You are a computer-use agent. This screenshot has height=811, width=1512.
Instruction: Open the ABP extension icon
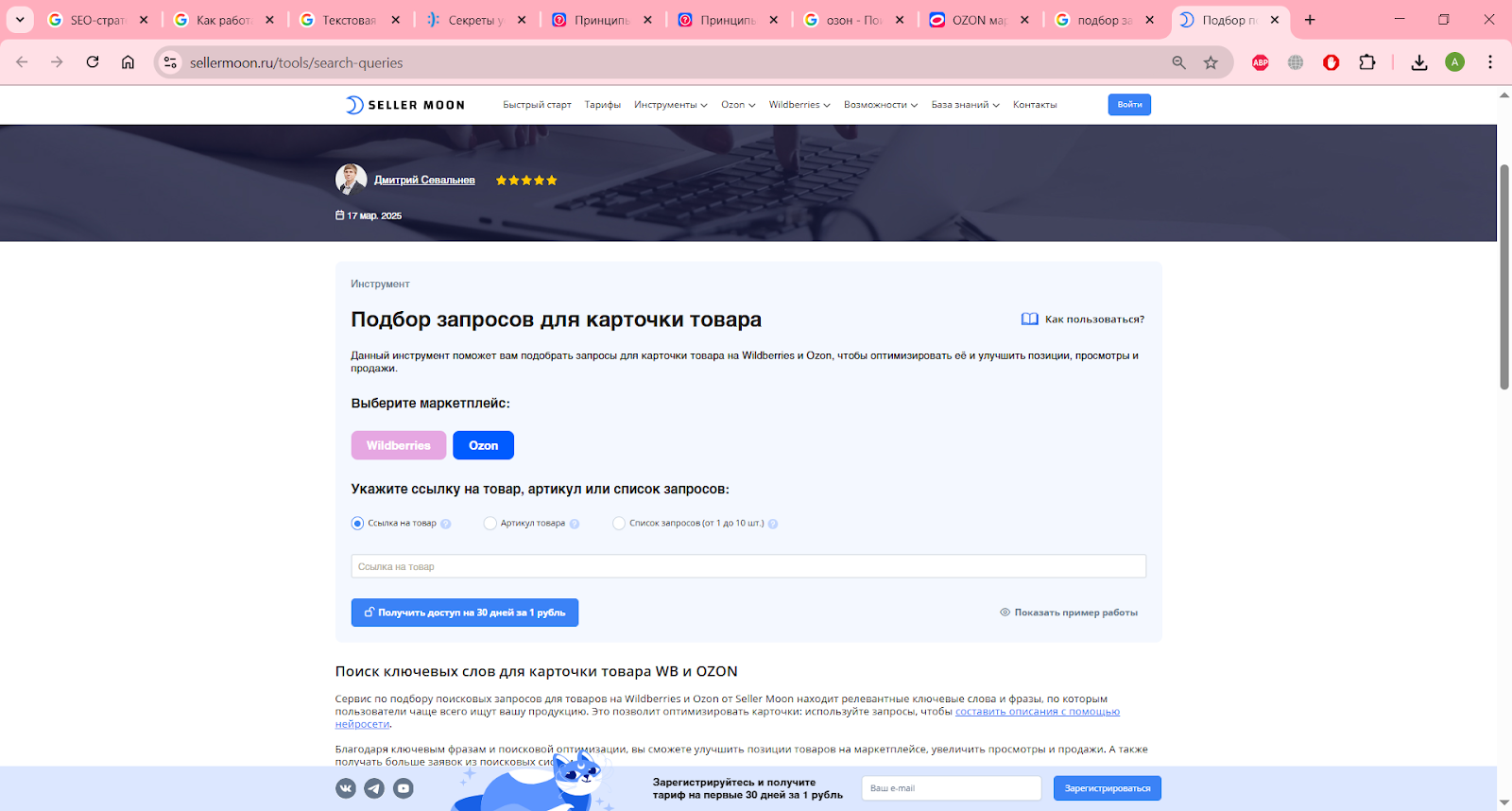[x=1261, y=62]
